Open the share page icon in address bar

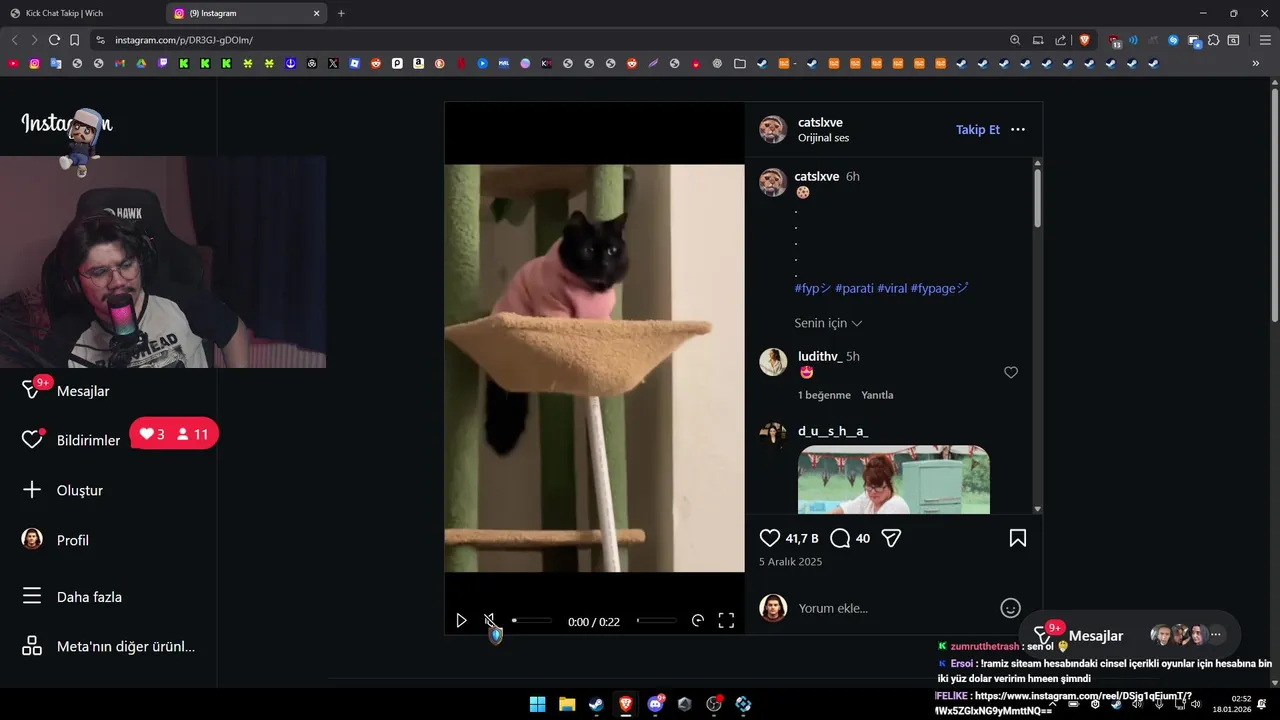click(1061, 40)
